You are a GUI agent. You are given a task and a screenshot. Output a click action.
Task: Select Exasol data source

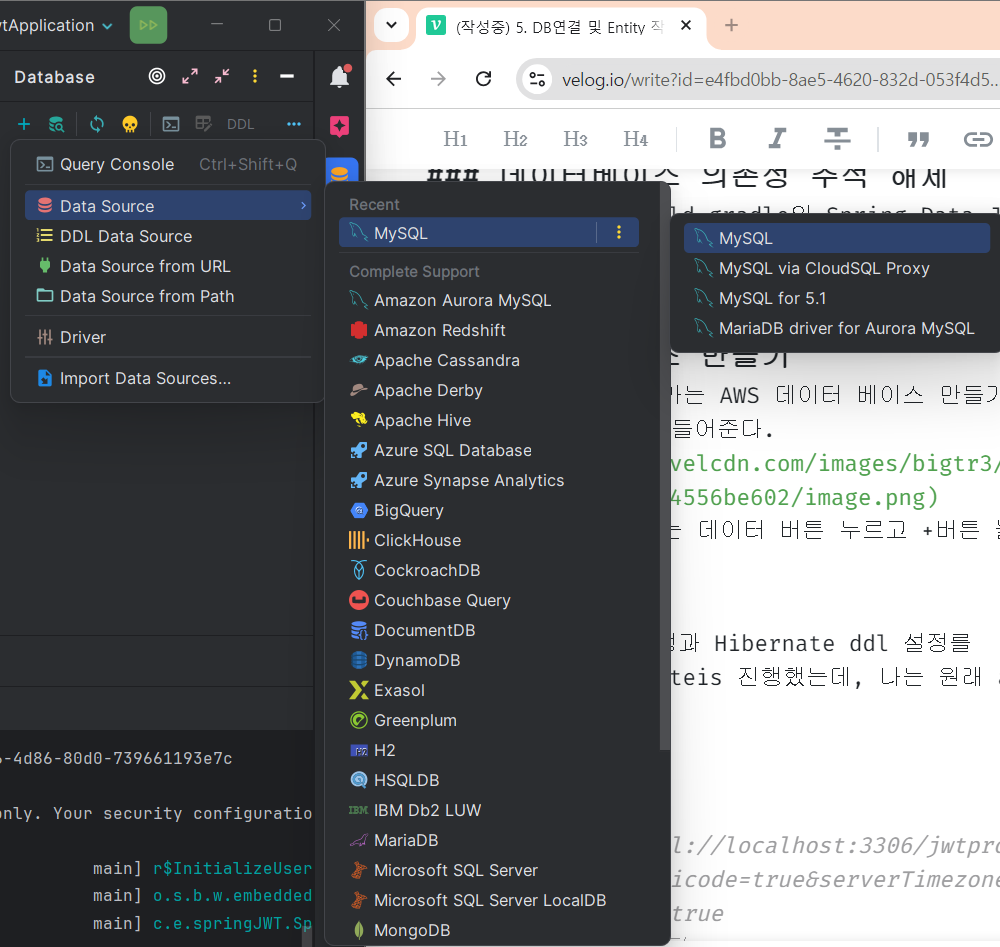[x=489, y=690]
